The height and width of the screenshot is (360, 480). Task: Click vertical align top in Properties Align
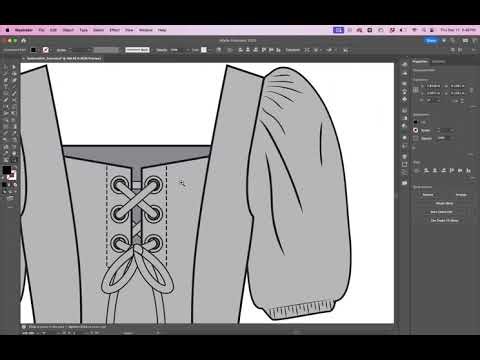click(x=452, y=170)
